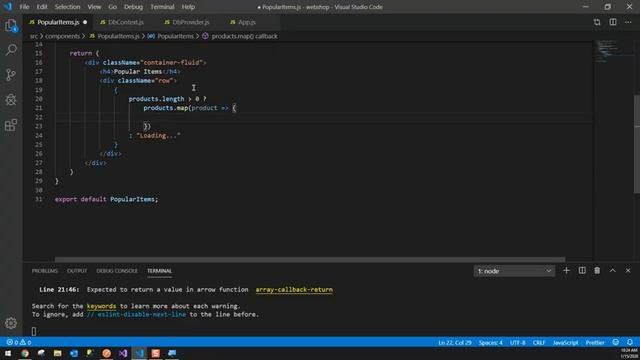Image resolution: width=640 pixels, height=360 pixels.
Task: Click the editor horizontal scrollbar
Action: pyautogui.click(x=310, y=260)
